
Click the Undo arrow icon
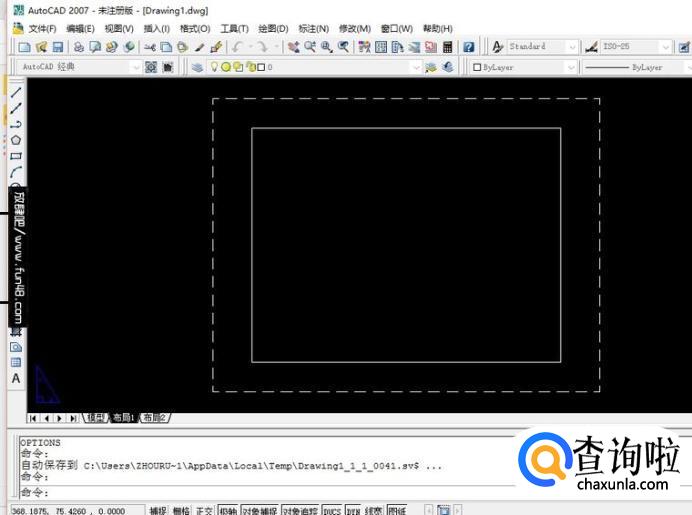click(x=237, y=47)
